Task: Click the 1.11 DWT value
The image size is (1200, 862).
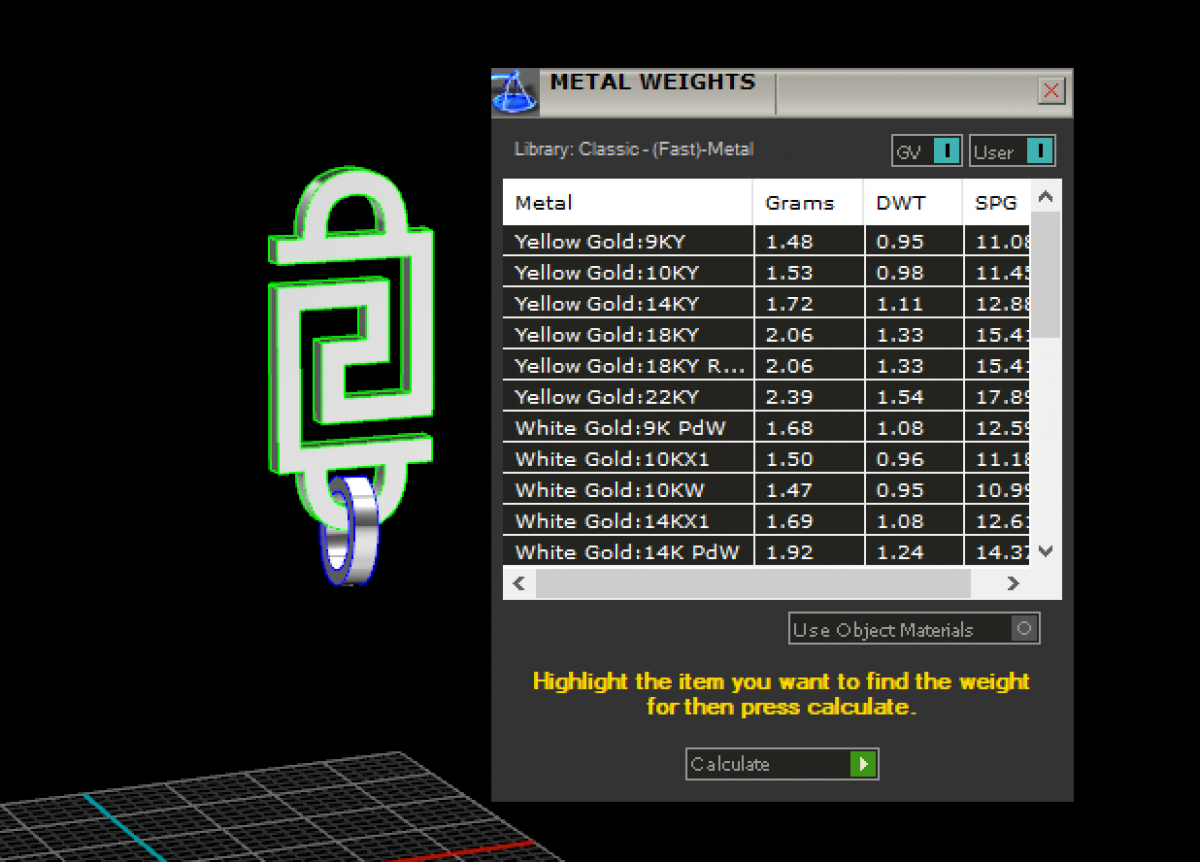Action: pos(900,303)
